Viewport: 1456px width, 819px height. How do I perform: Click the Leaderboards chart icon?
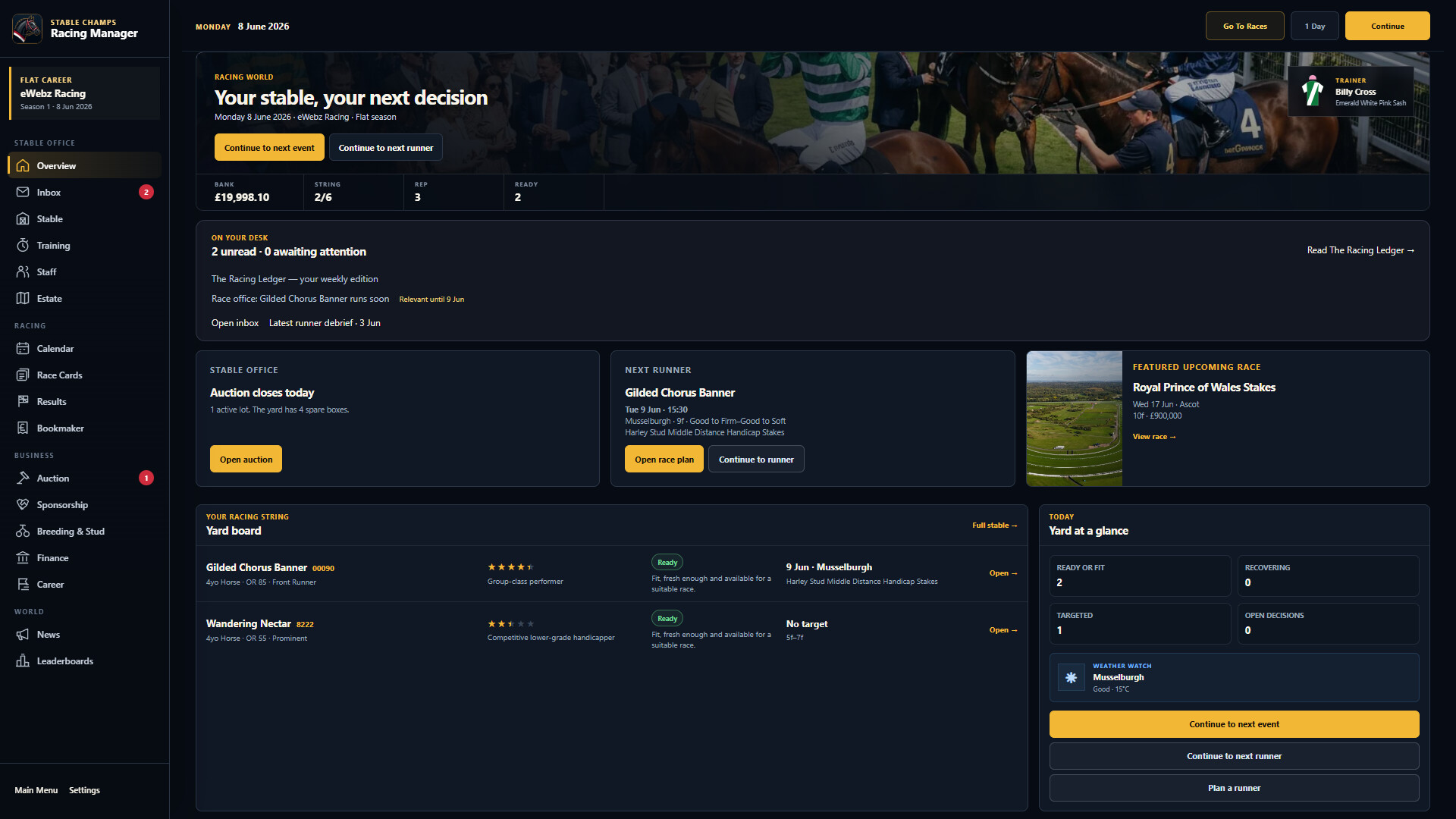click(23, 661)
